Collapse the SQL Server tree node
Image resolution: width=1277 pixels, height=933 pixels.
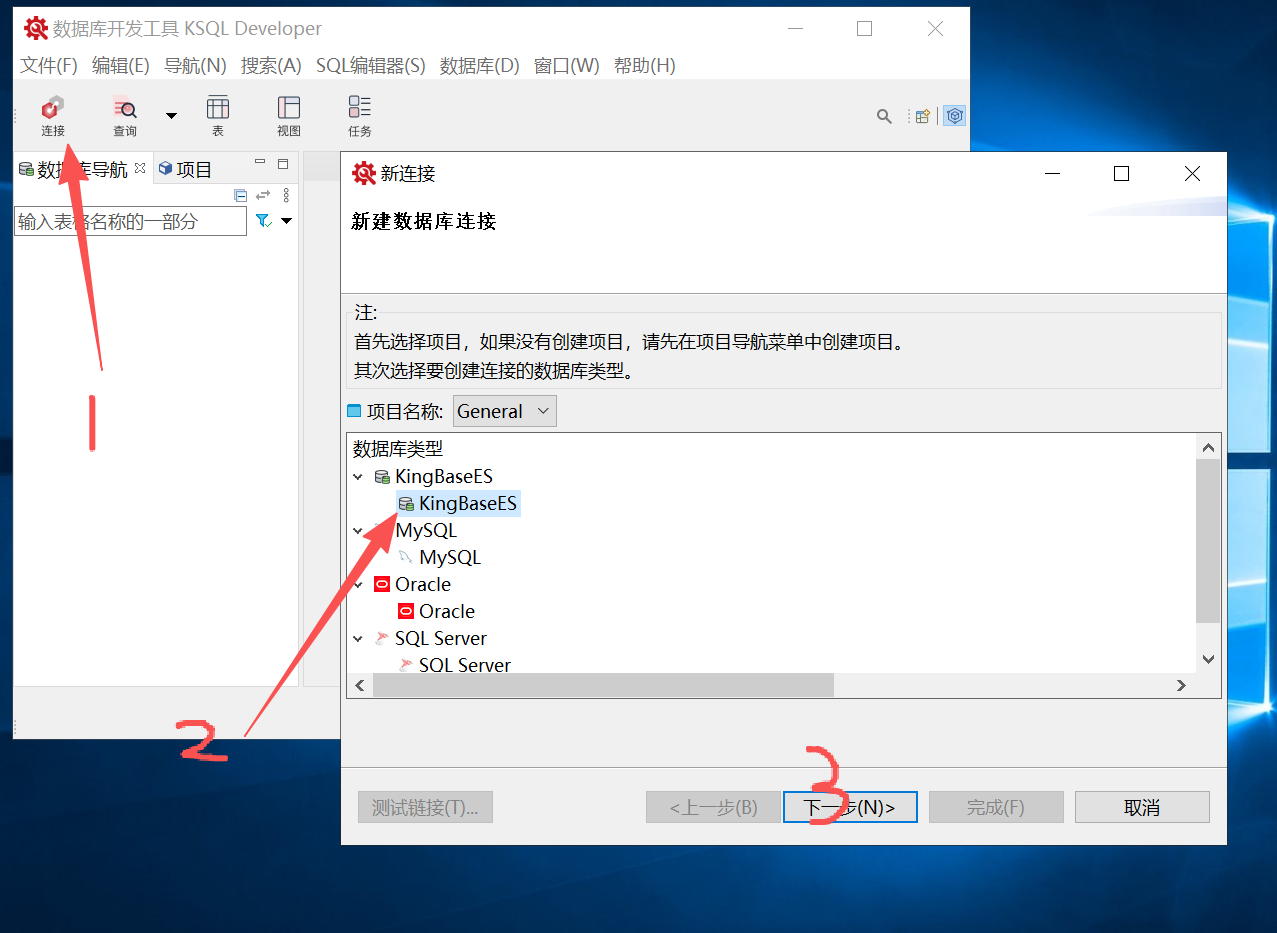358,638
